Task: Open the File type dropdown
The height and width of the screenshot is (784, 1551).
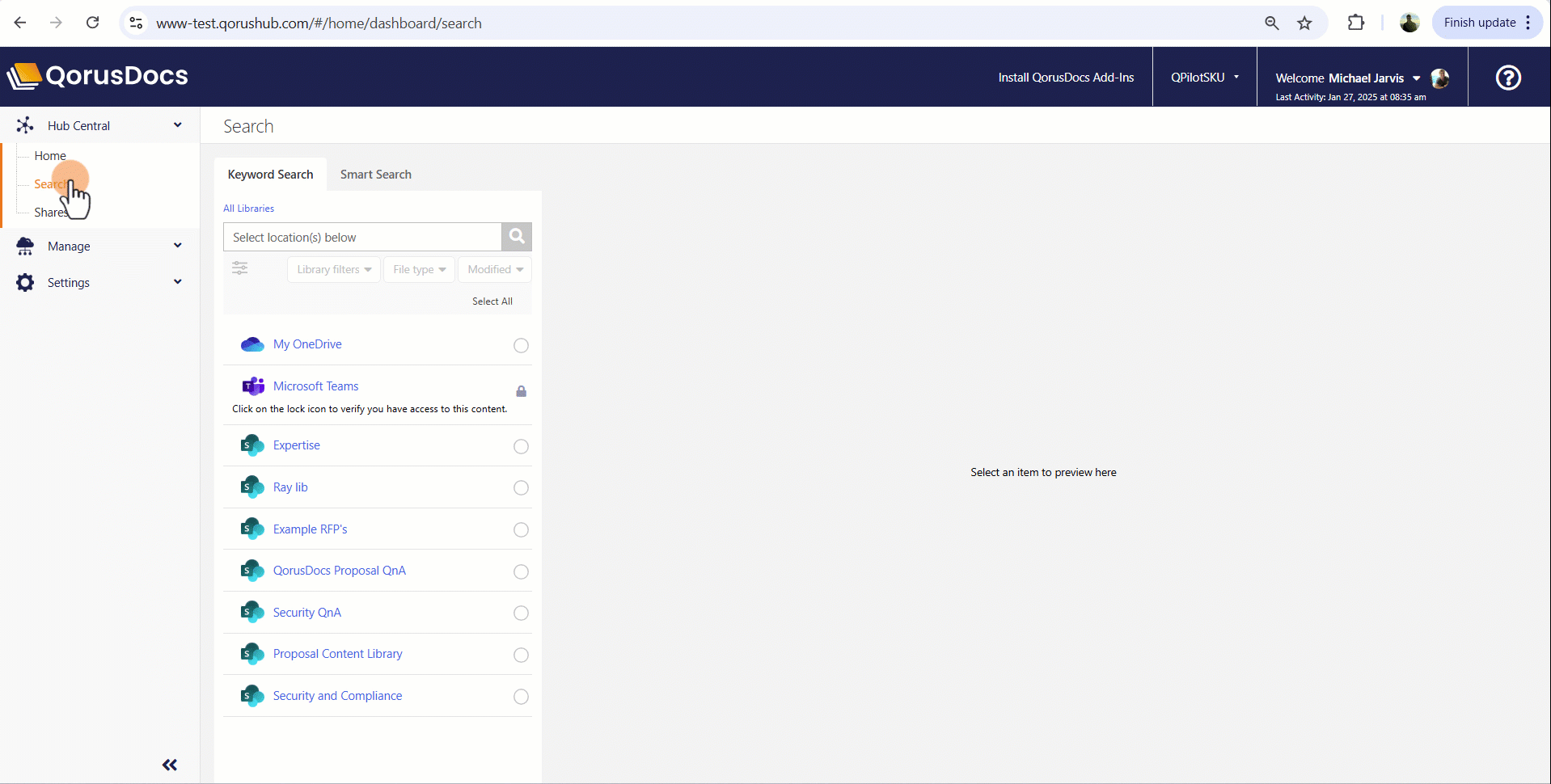Action: tap(419, 269)
